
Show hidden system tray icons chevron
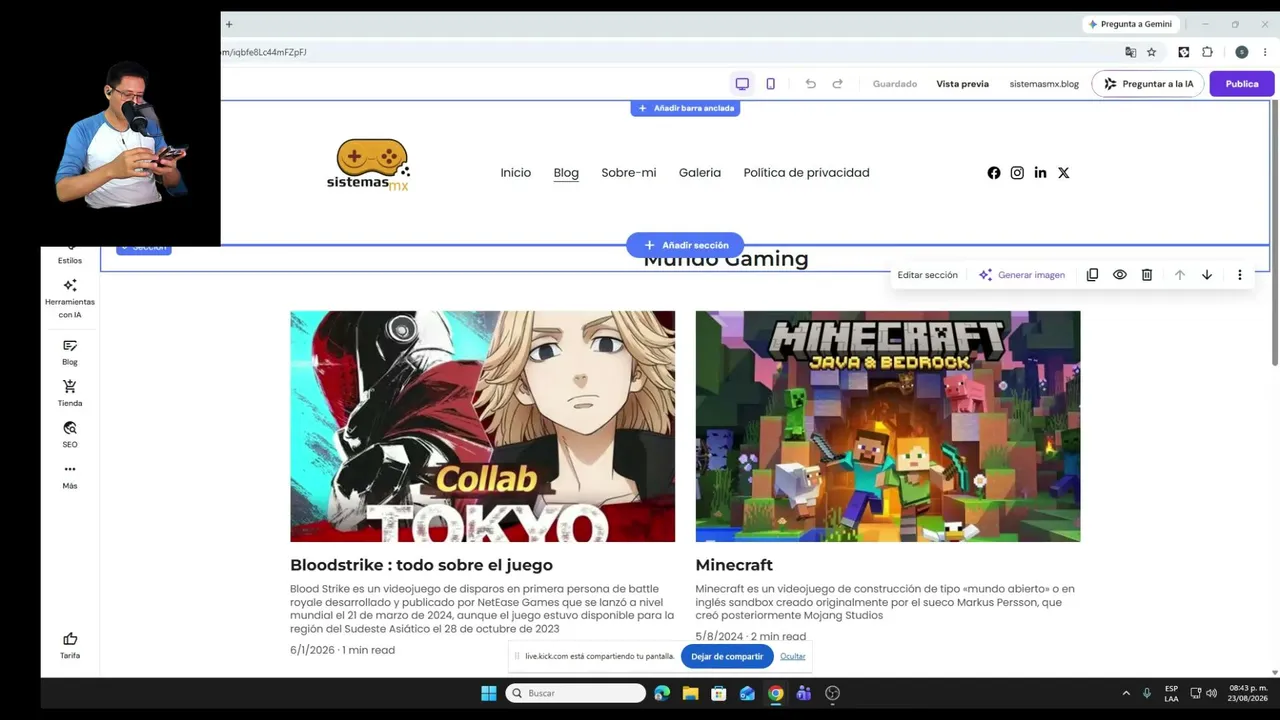coord(1126,693)
